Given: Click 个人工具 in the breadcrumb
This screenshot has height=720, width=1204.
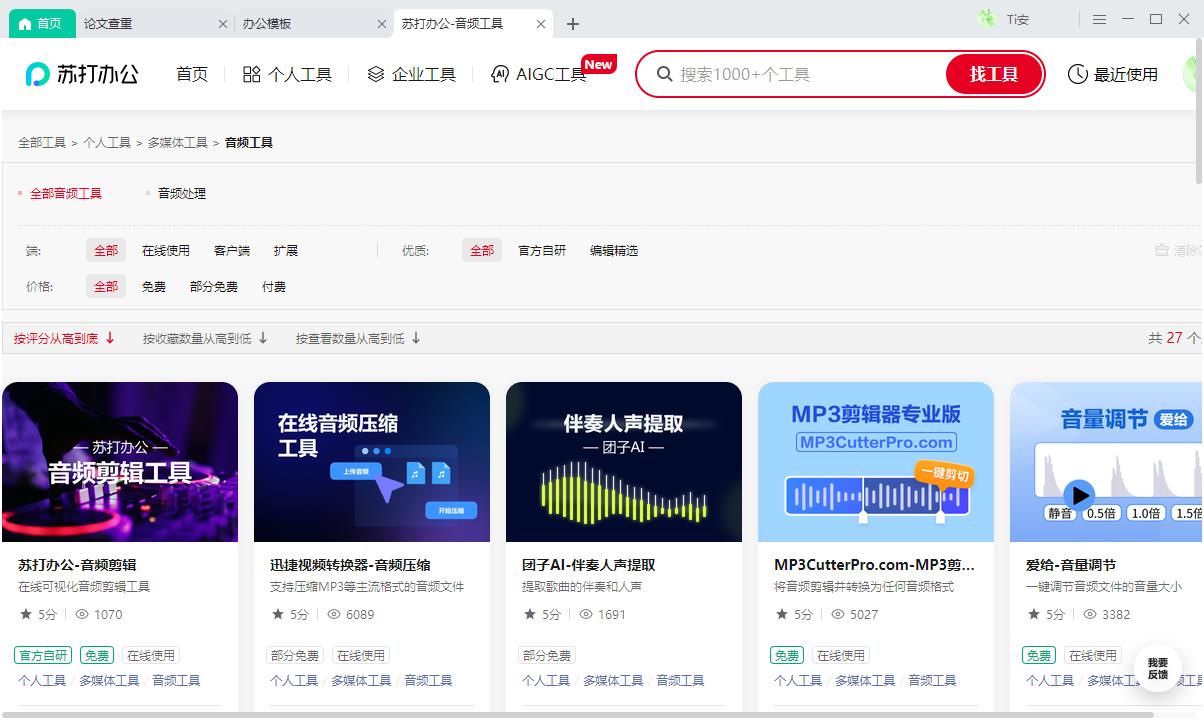Looking at the screenshot, I should click(x=107, y=143).
